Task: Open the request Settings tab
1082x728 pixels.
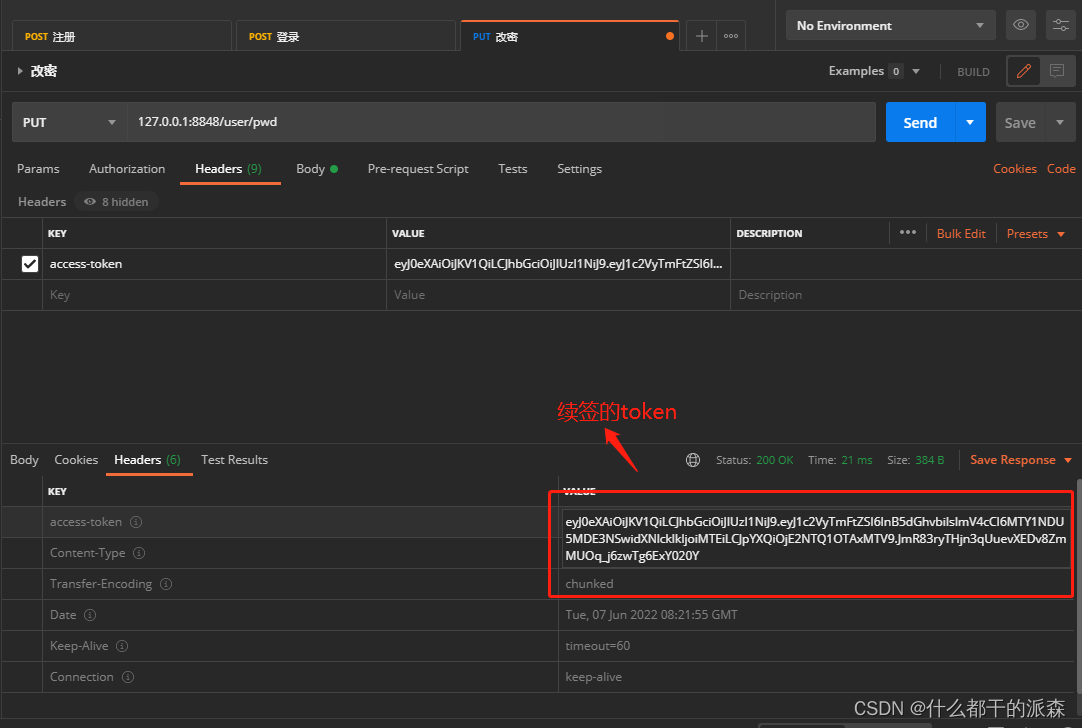Action: tap(579, 169)
